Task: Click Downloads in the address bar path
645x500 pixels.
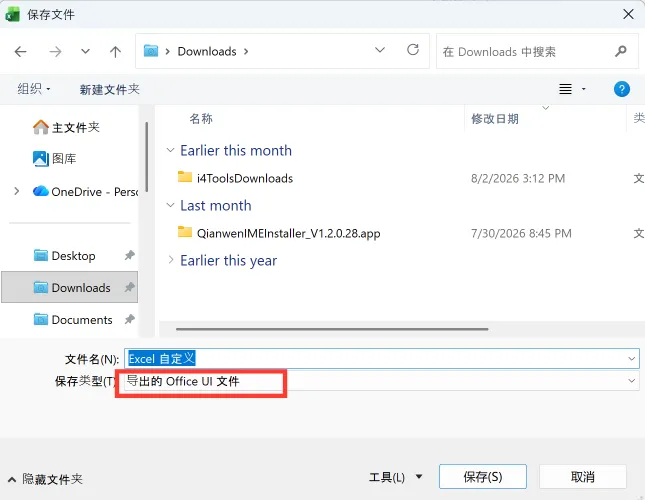Action: 207,51
